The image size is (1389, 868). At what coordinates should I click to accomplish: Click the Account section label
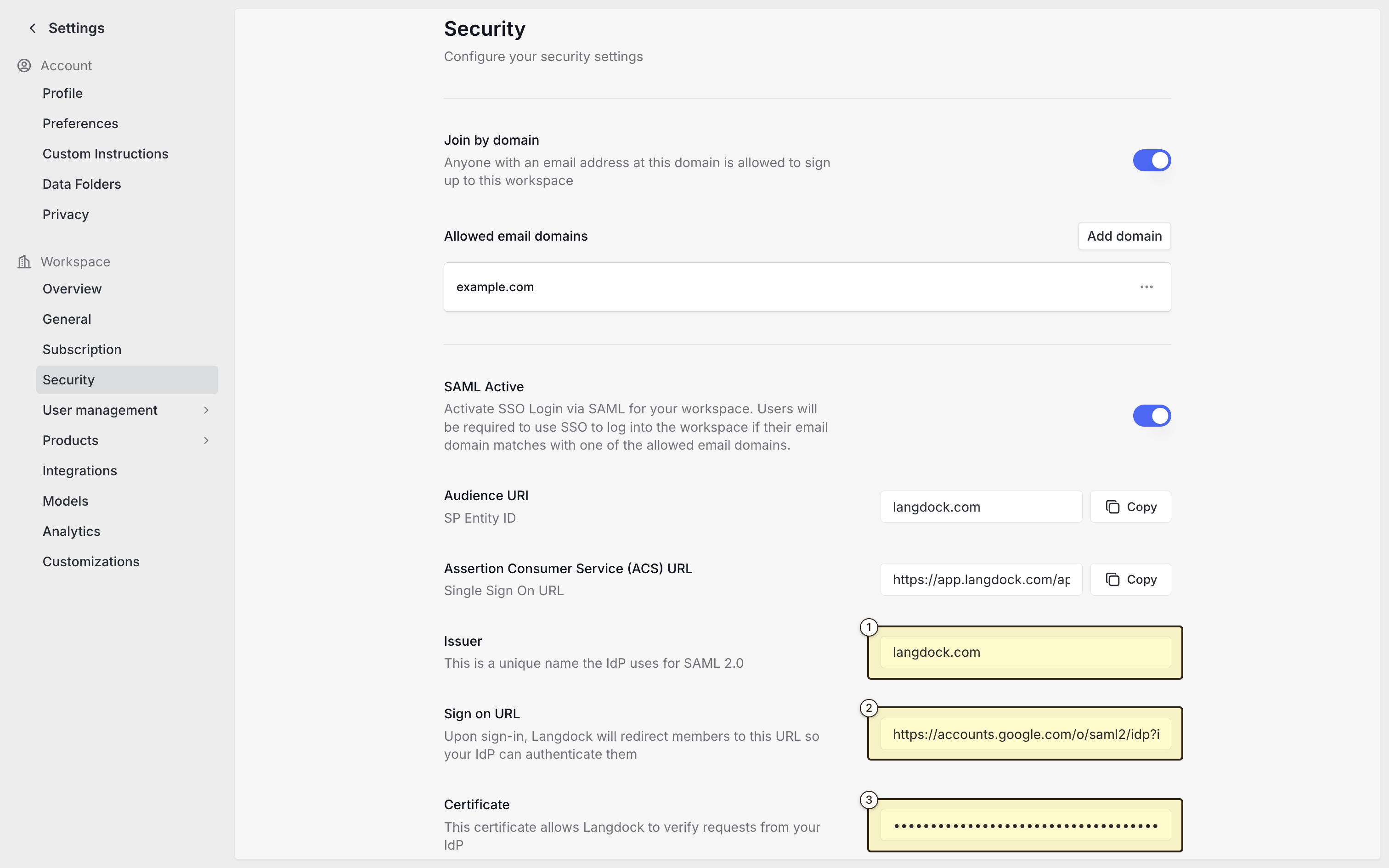[66, 65]
